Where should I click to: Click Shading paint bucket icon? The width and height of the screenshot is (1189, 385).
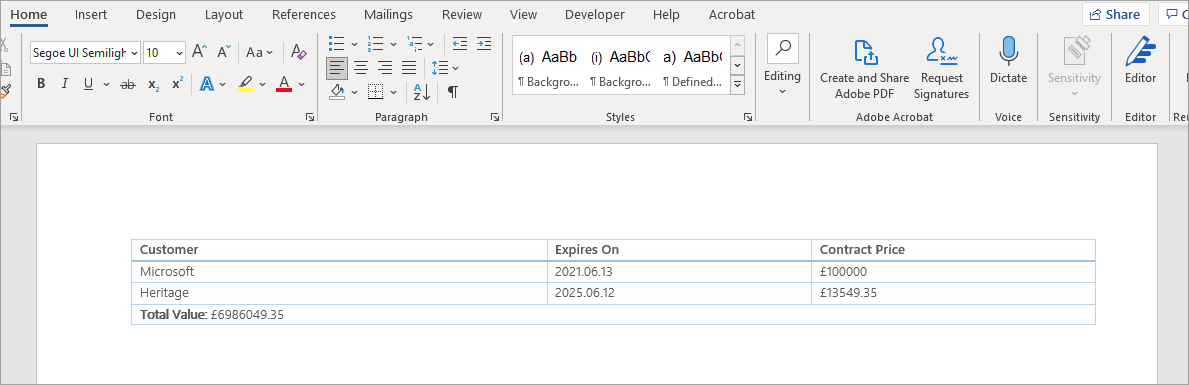(338, 92)
